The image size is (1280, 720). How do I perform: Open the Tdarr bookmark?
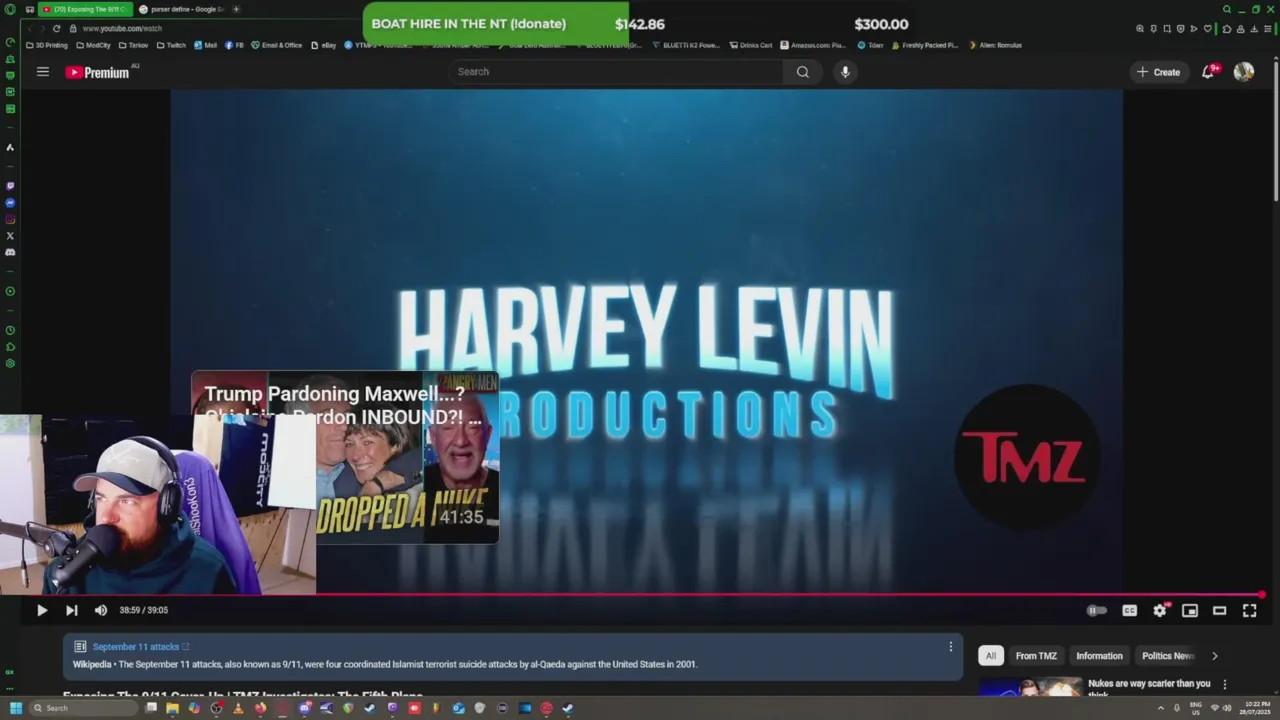pos(871,45)
